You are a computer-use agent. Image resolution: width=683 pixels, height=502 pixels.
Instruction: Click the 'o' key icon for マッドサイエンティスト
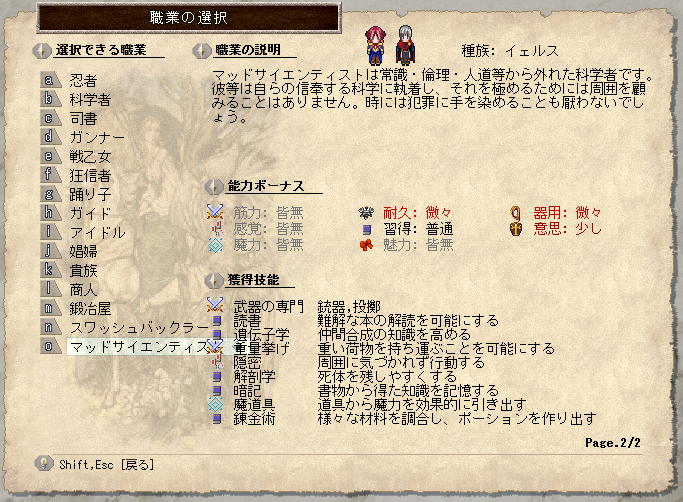click(x=49, y=346)
